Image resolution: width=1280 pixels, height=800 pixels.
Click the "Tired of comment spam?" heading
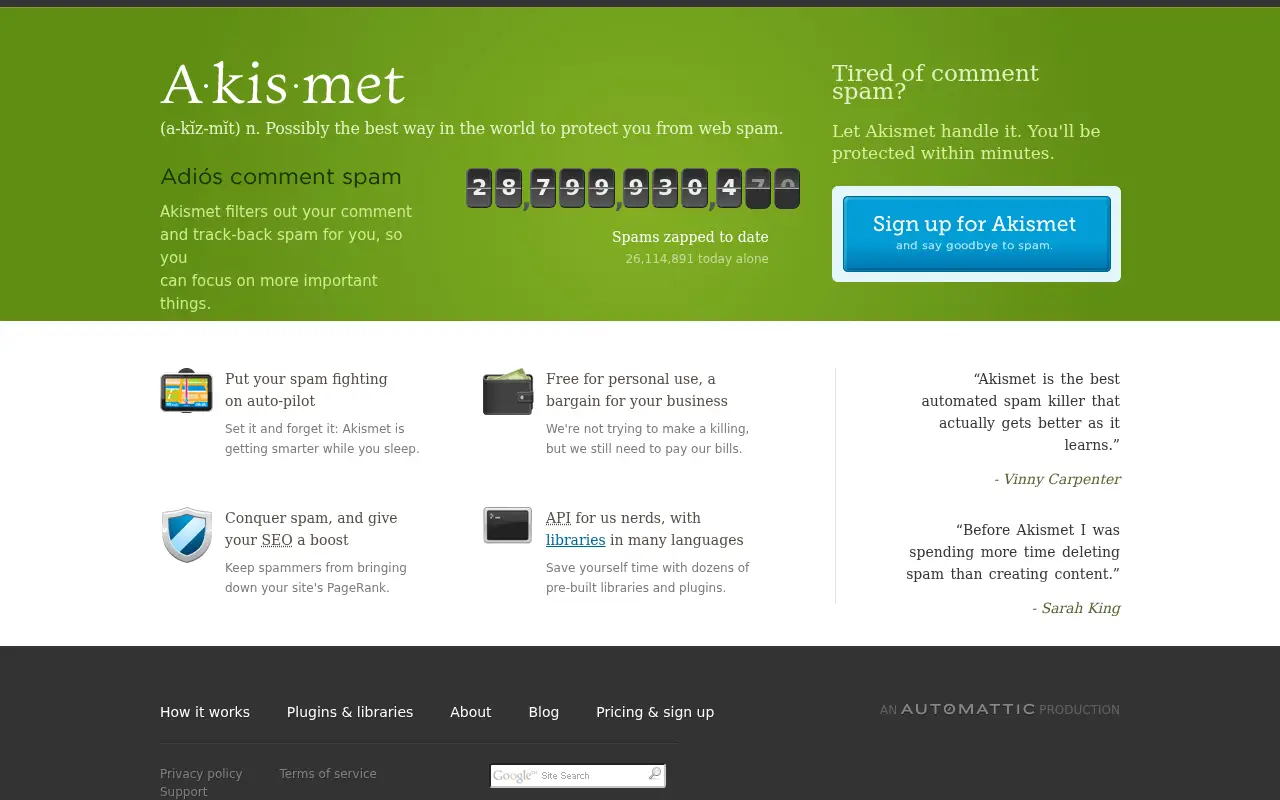pos(935,82)
